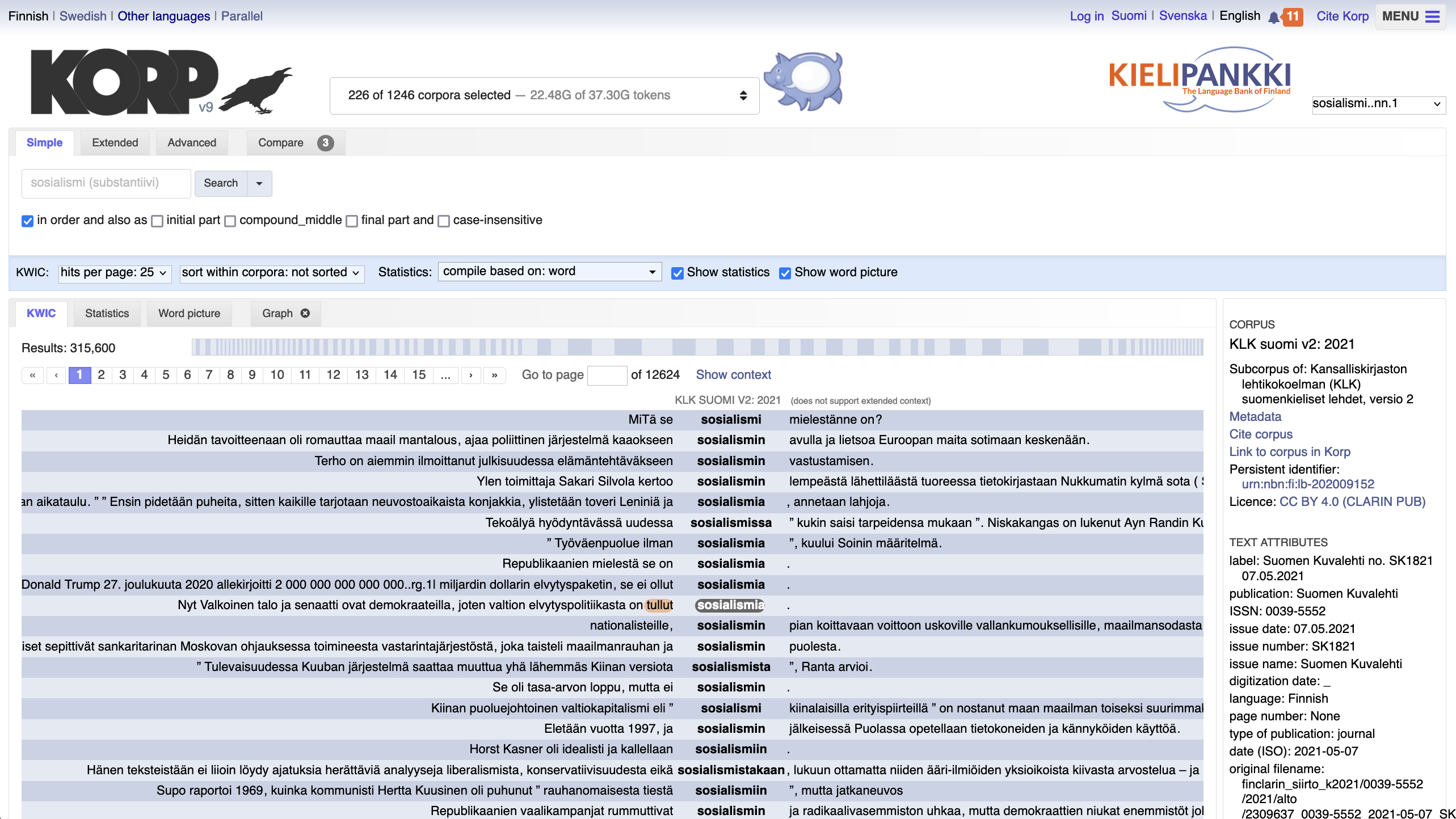Go to the last results page
This screenshot has width=1456, height=819.
point(494,375)
